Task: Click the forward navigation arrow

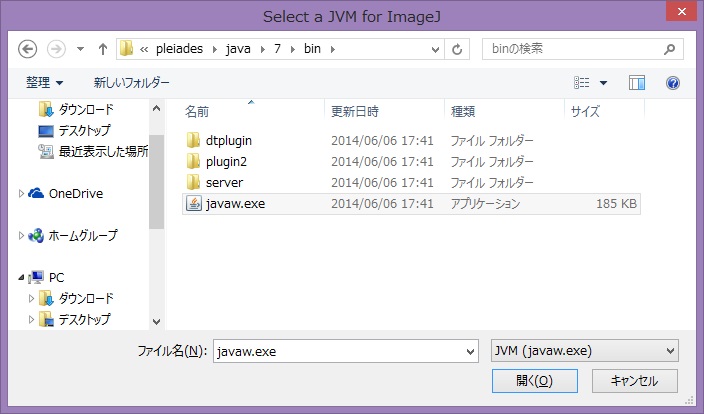Action: [57, 48]
